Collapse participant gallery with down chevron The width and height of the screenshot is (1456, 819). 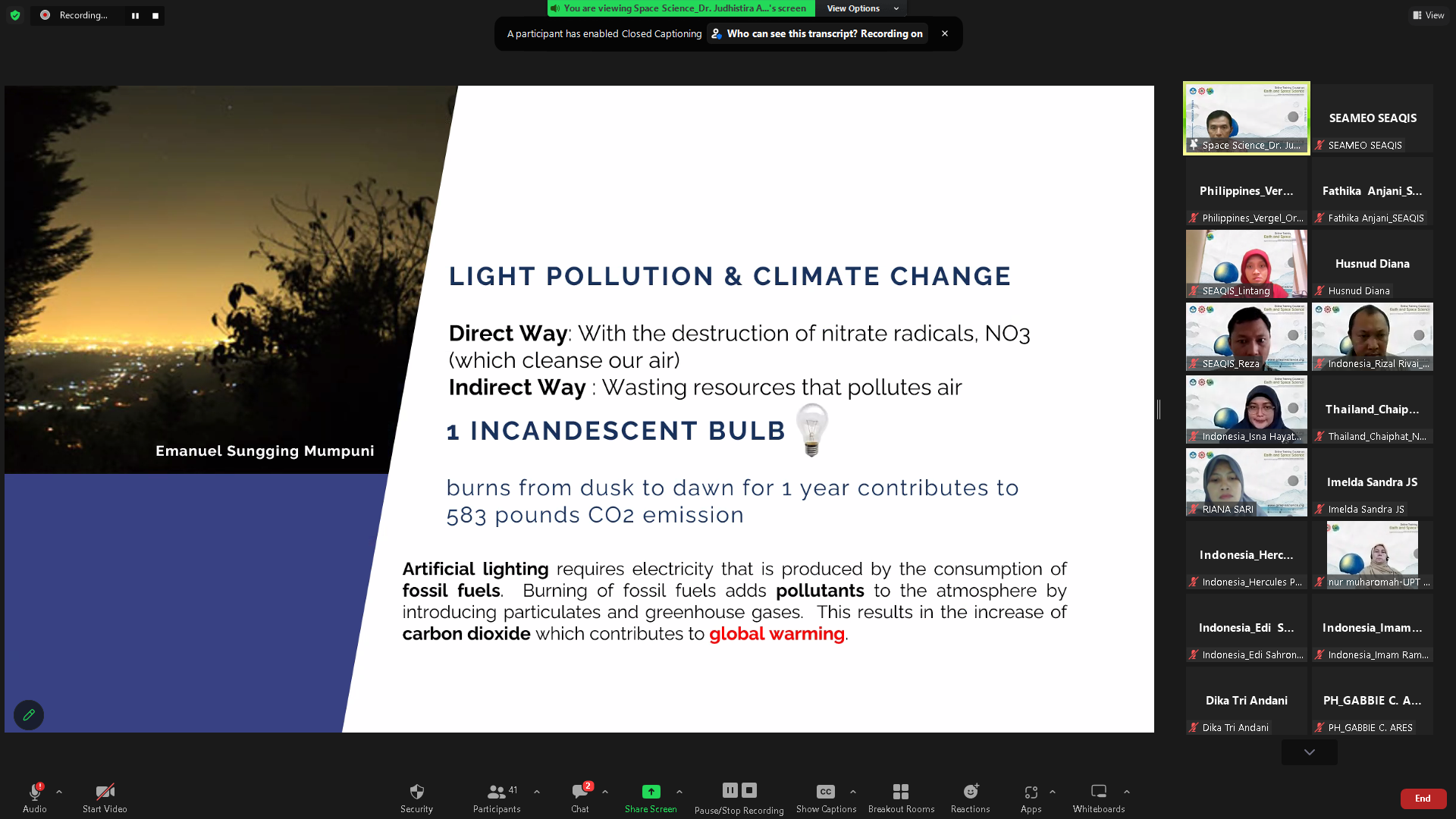point(1309,752)
